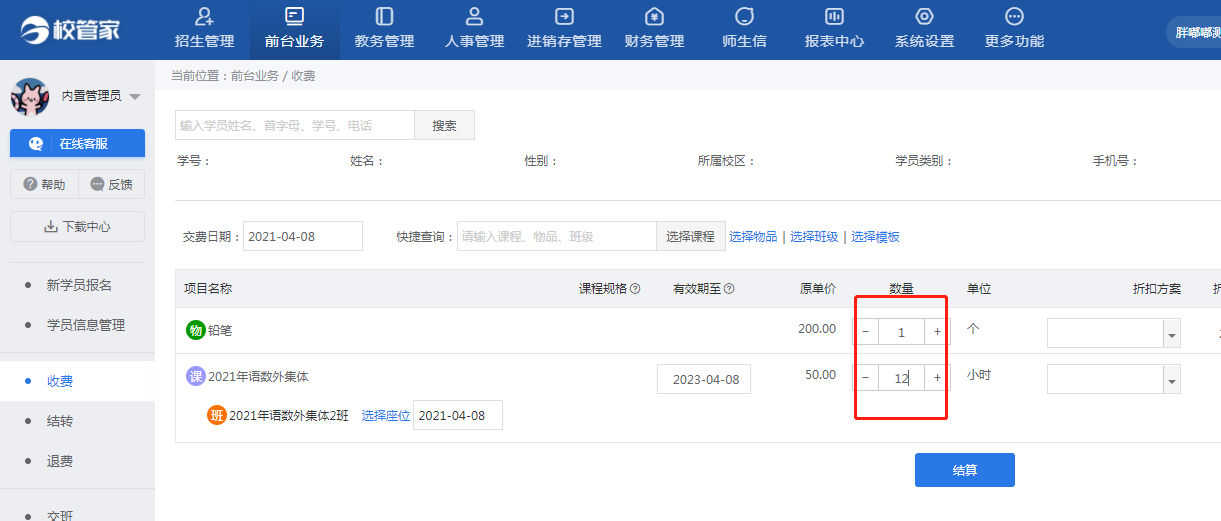Select 退费 in the sidebar
This screenshot has height=521, width=1221.
coord(60,461)
